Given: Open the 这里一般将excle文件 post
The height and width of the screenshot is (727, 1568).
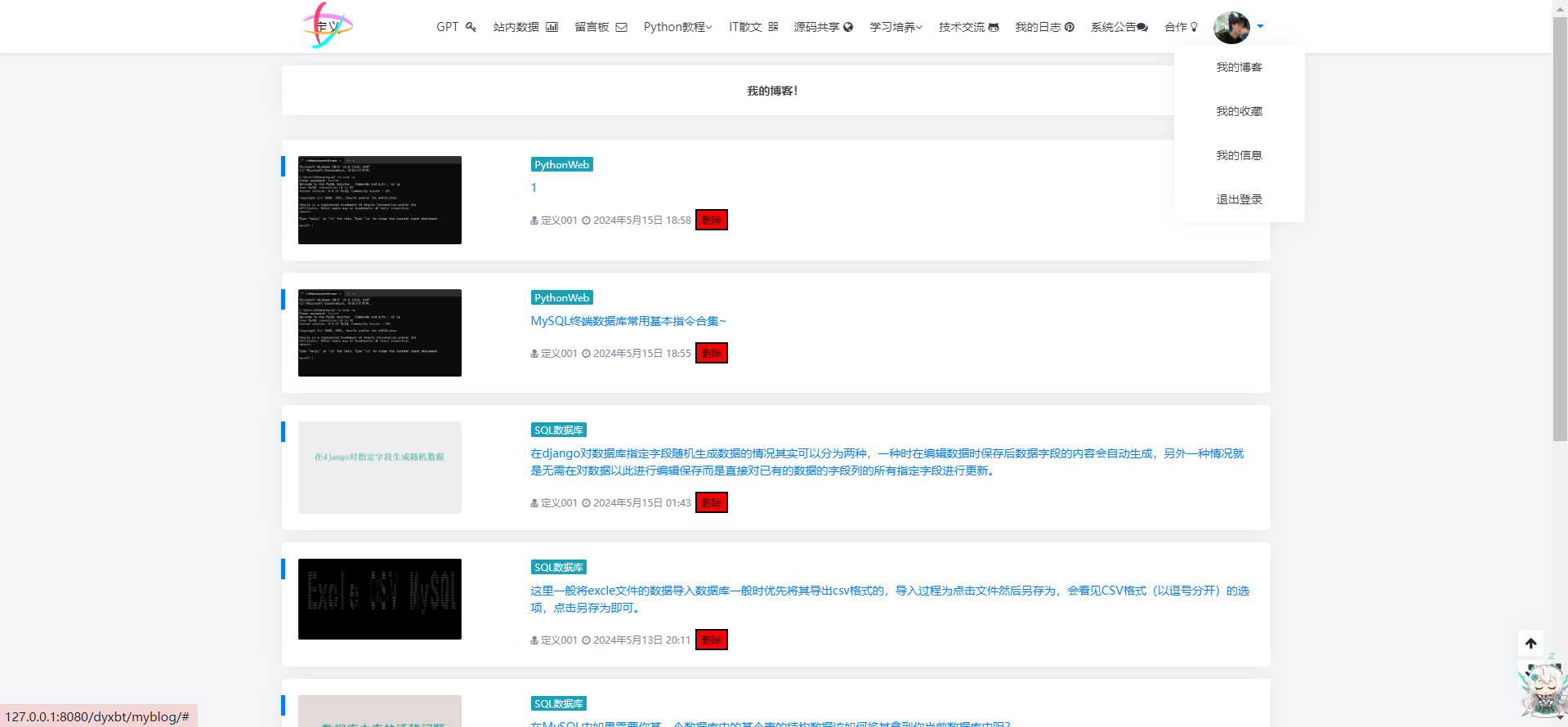Looking at the screenshot, I should (x=890, y=599).
